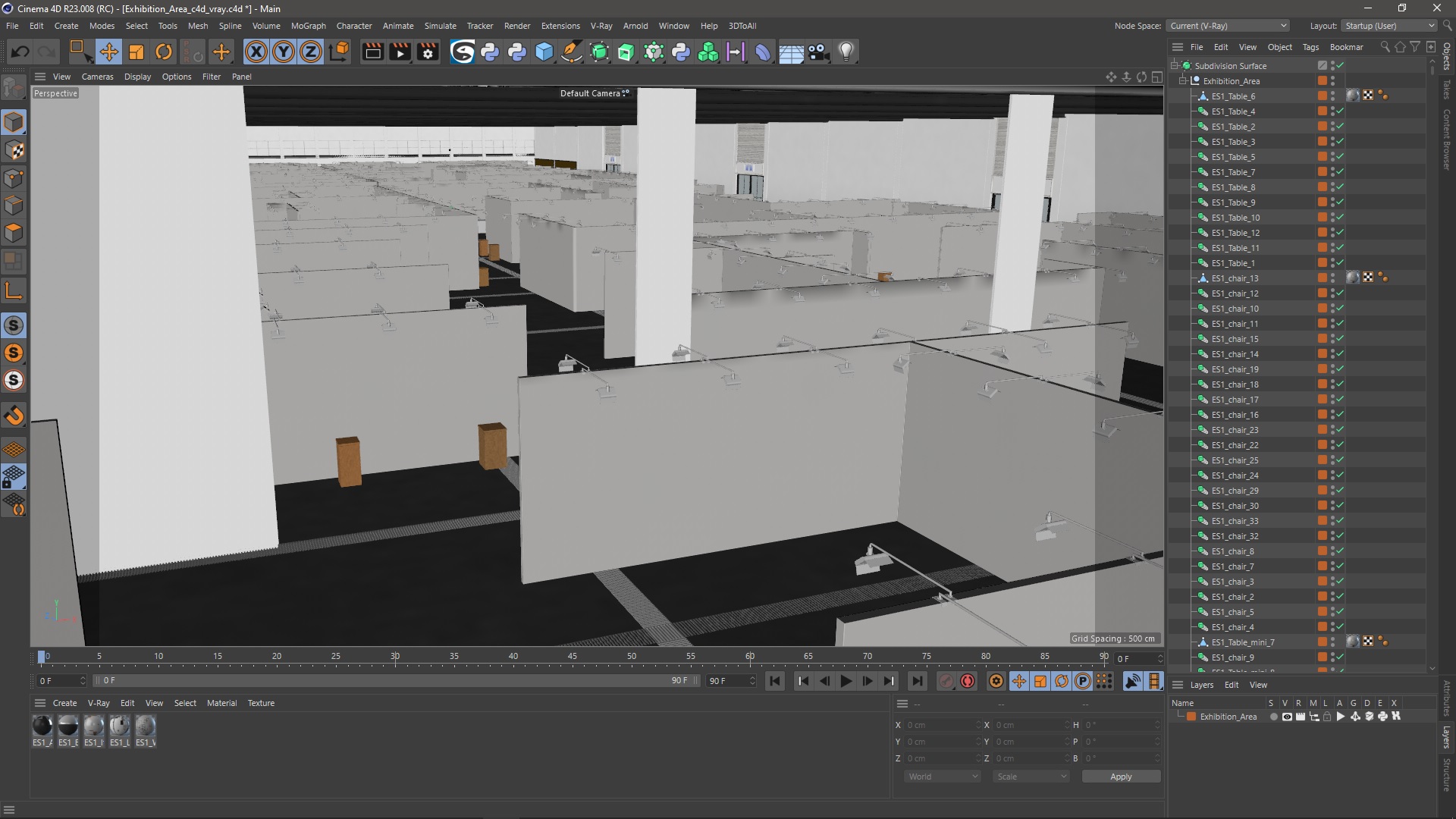Open Material manager Create menu

tap(64, 703)
